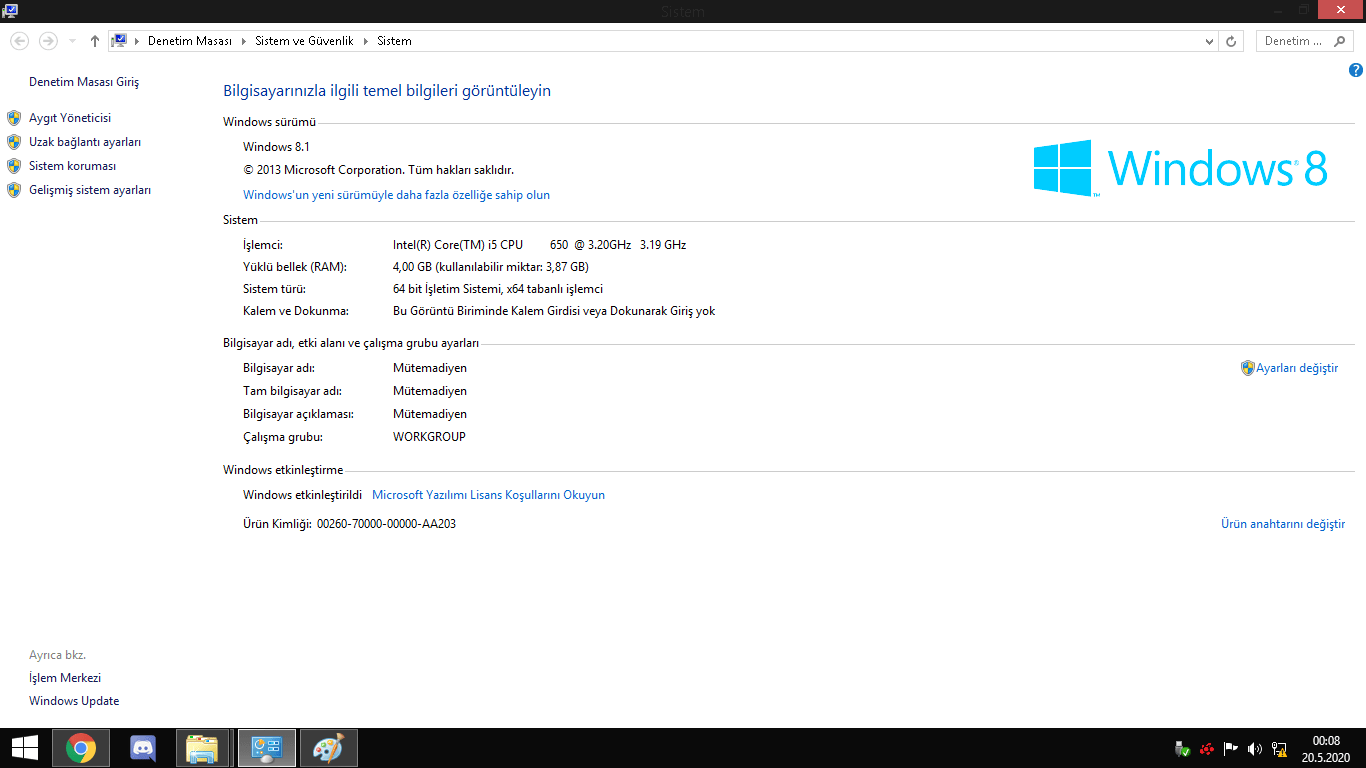
Task: Expand the chevron after Denetim Masası breadcrumb
Action: coord(242,41)
